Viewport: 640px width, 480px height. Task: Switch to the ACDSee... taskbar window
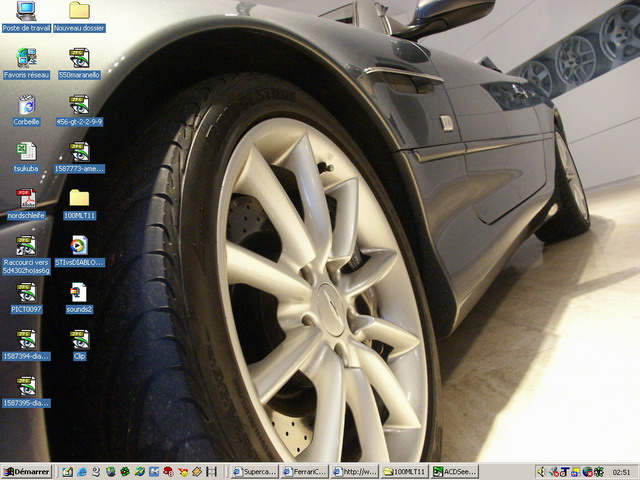pyautogui.click(x=455, y=472)
